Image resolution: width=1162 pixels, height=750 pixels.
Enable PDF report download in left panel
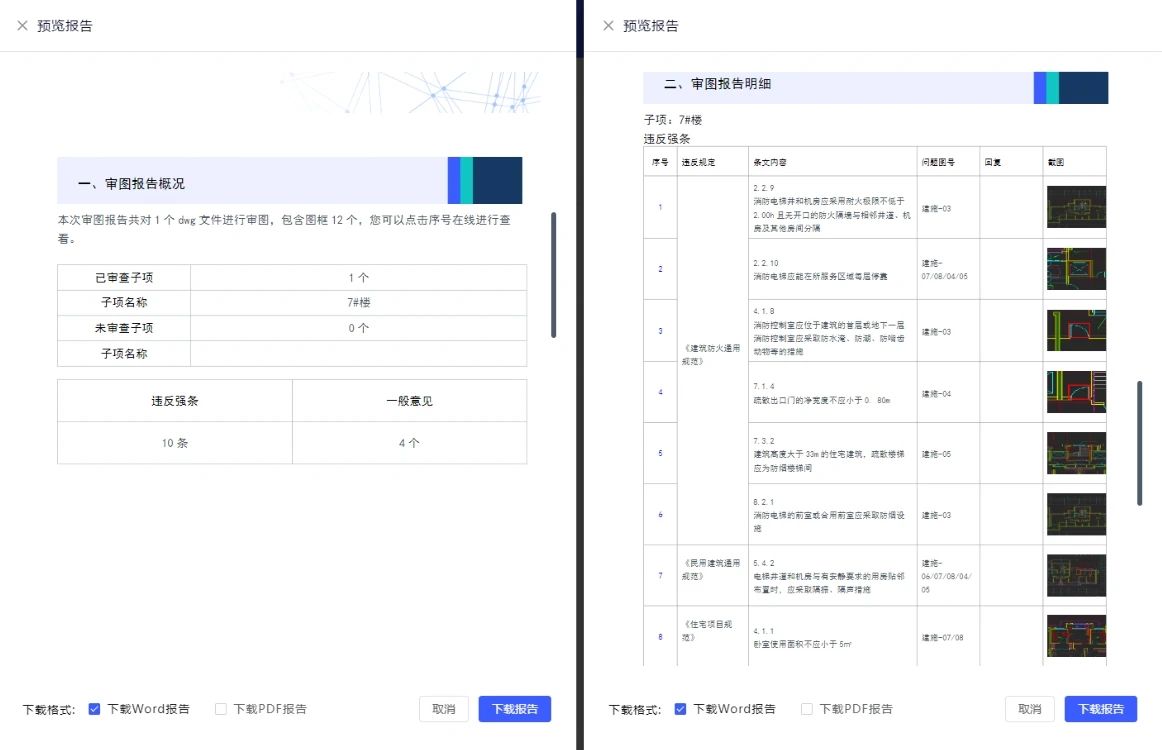click(221, 709)
